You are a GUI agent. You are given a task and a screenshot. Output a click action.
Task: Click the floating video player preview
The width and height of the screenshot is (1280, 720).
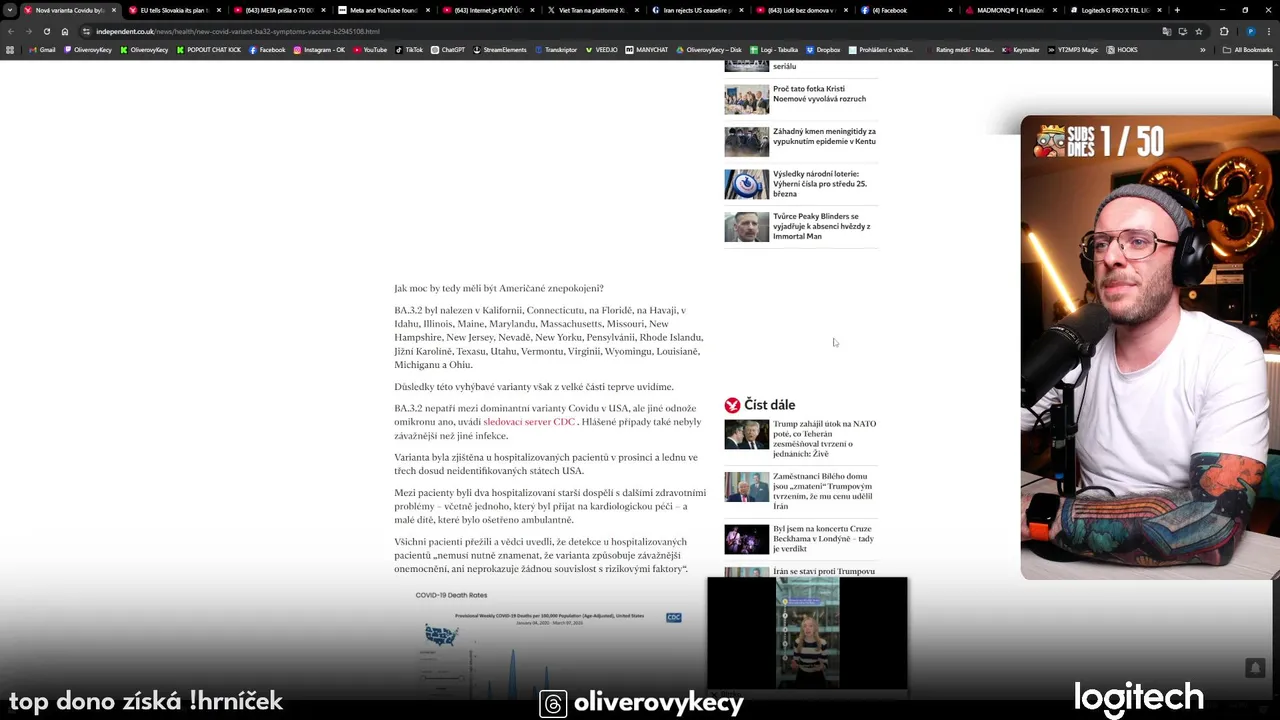[807, 634]
